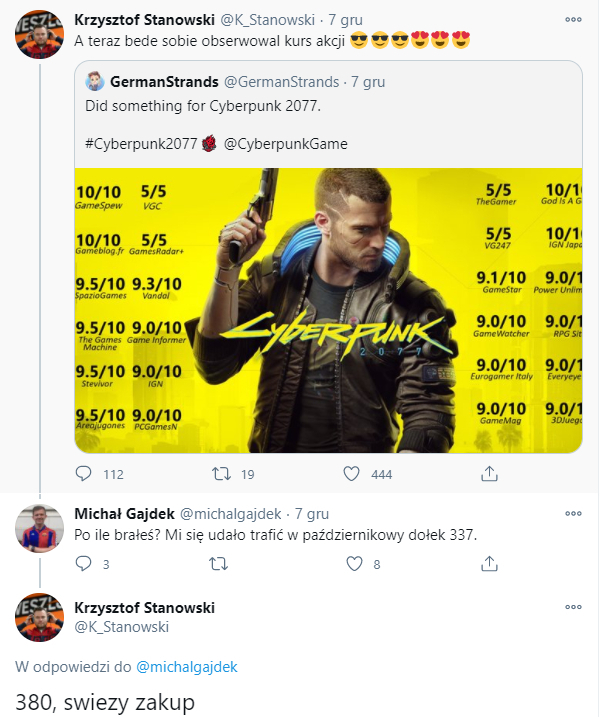
Task: Open more options on Gajdek's reply
Action: (x=573, y=513)
